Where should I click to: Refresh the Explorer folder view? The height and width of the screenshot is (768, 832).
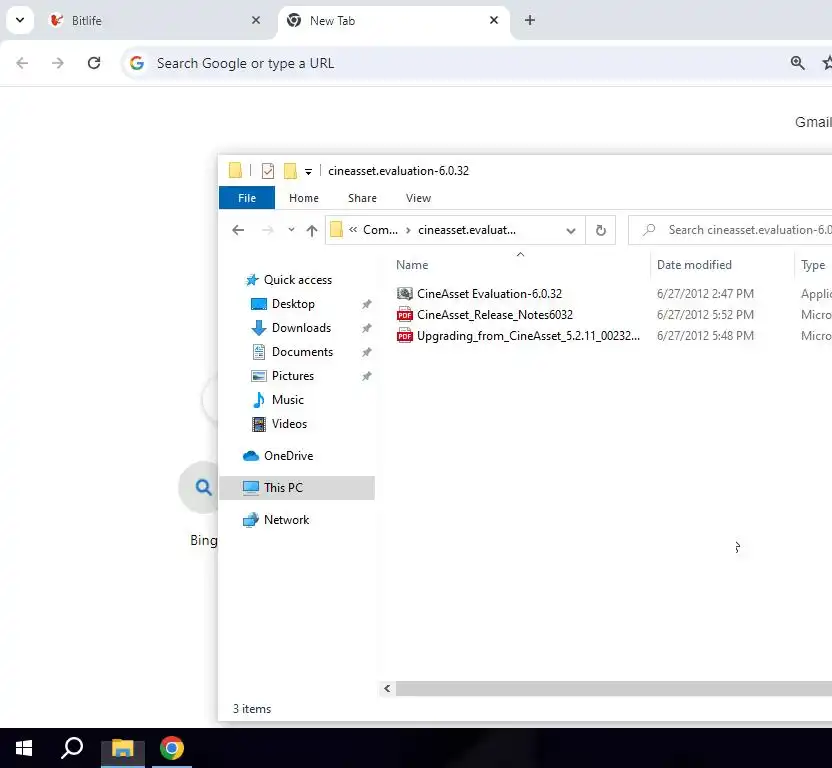[x=600, y=230]
